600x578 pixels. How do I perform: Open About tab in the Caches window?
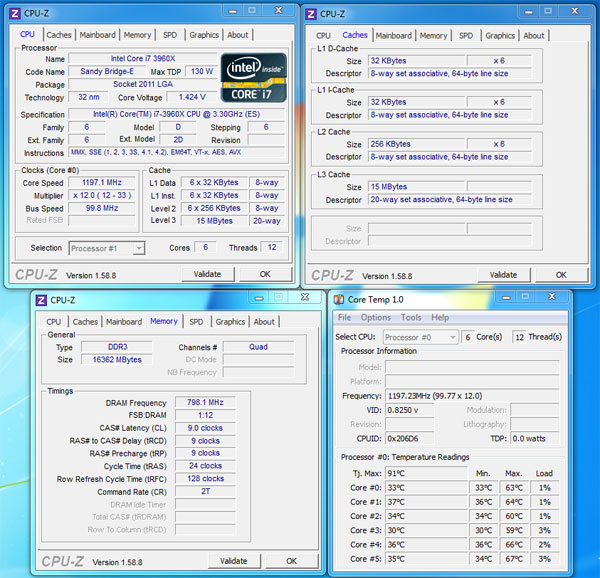coord(534,36)
